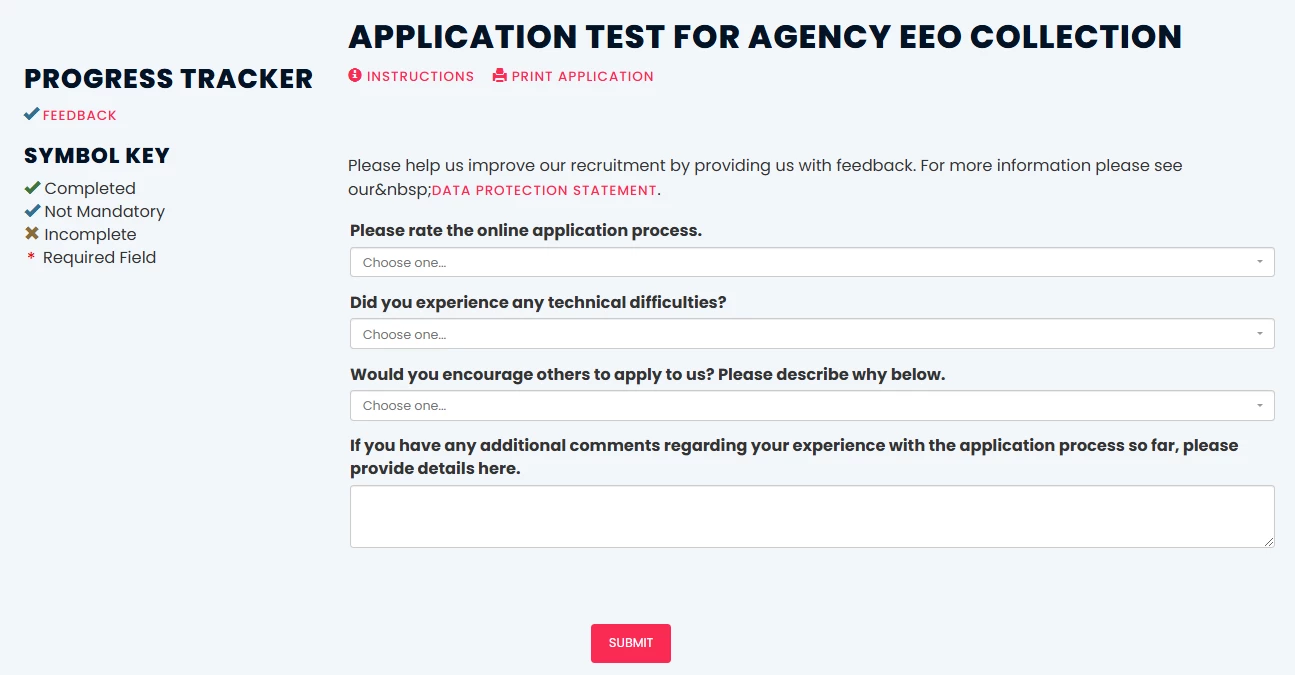Image resolution: width=1295 pixels, height=675 pixels.
Task: Click the blue checkmark next to Feedback
Action: point(31,114)
